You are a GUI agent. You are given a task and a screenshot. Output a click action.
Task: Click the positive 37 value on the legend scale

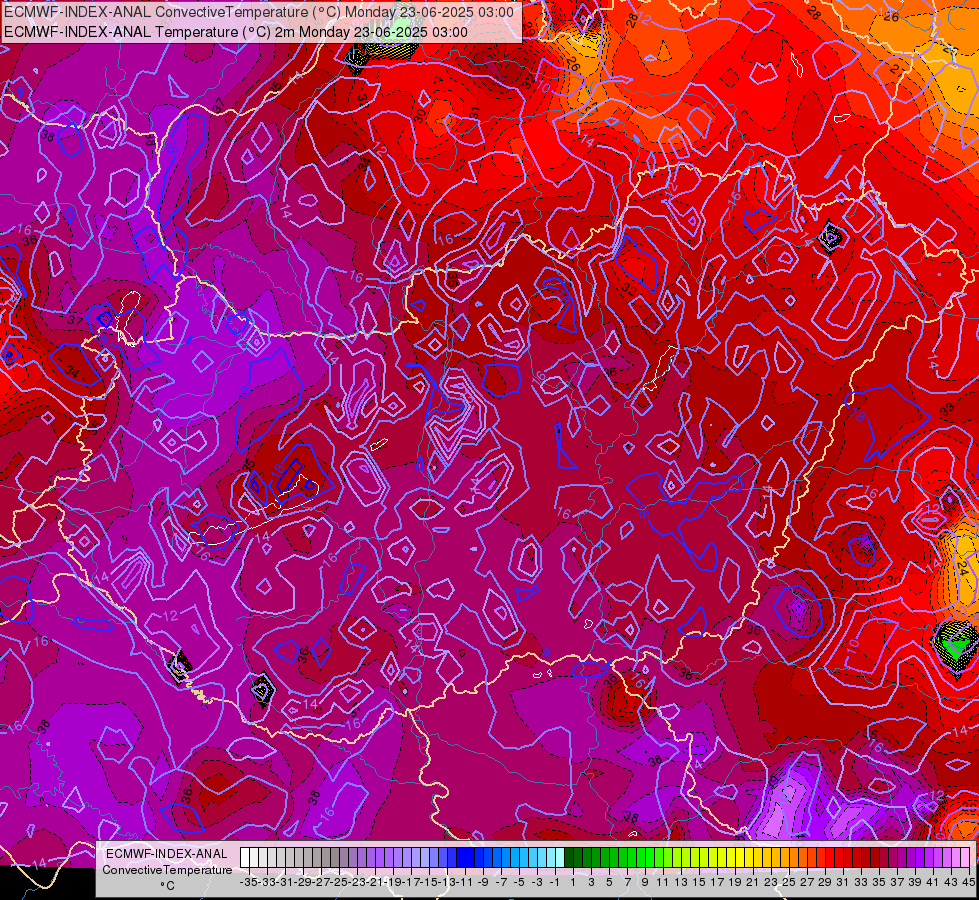897,882
